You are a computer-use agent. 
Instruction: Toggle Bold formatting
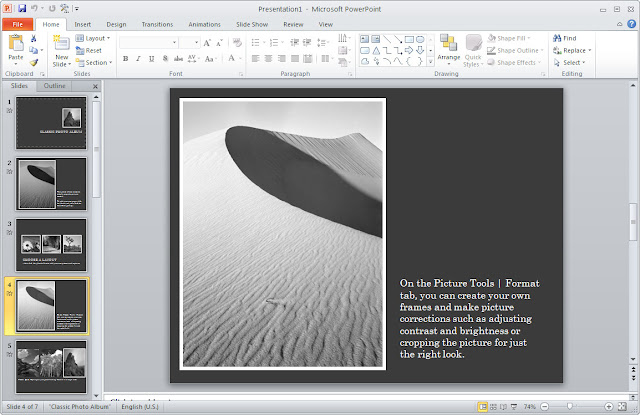click(x=126, y=59)
